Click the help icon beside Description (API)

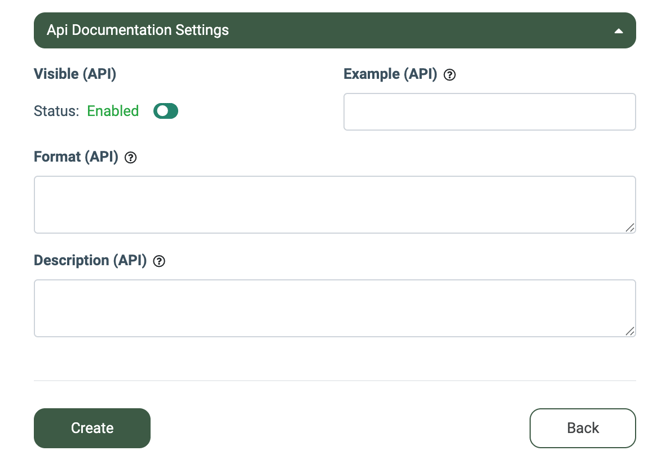[x=159, y=261]
